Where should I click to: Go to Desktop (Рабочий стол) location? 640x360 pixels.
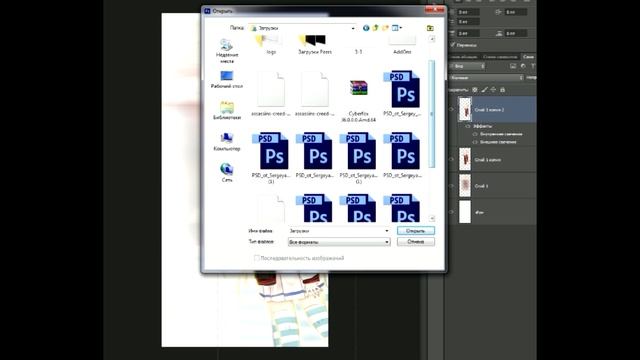pyautogui.click(x=227, y=80)
